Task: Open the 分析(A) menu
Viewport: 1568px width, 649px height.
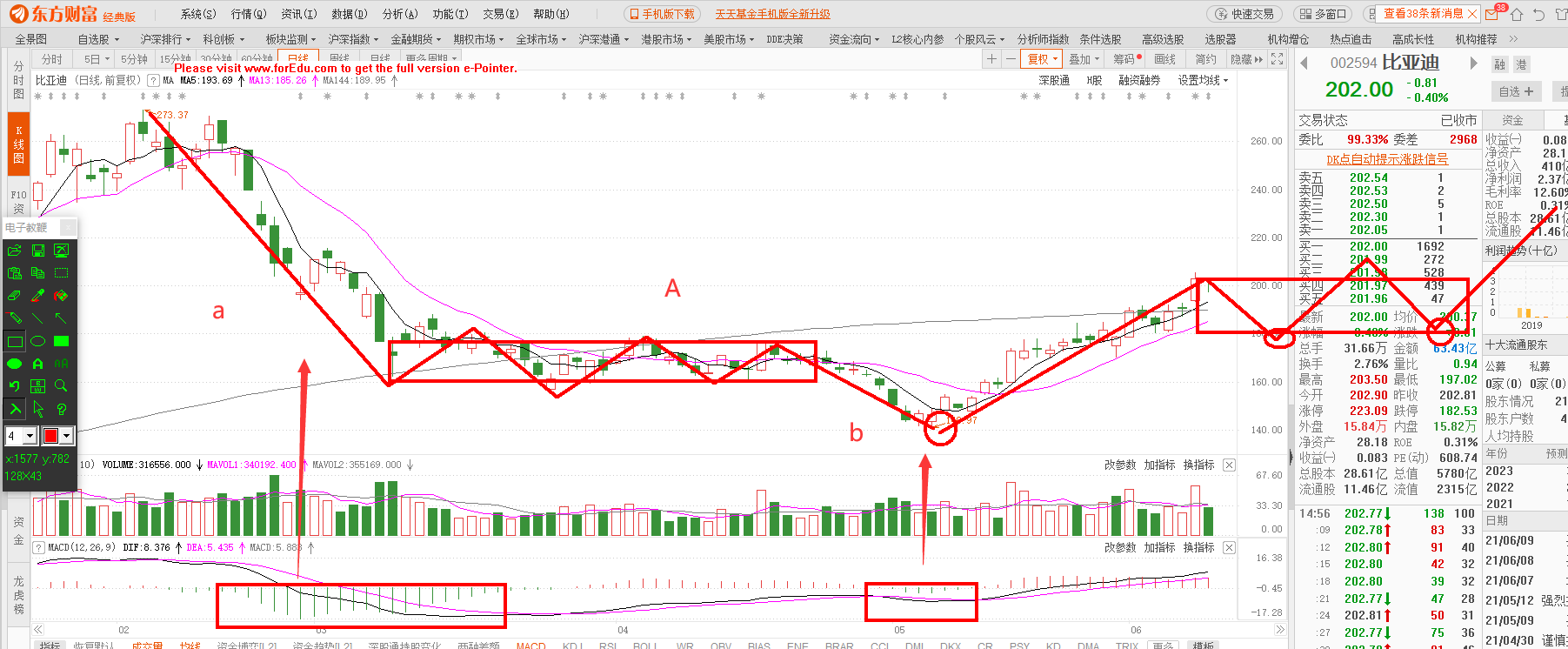Action: (400, 14)
